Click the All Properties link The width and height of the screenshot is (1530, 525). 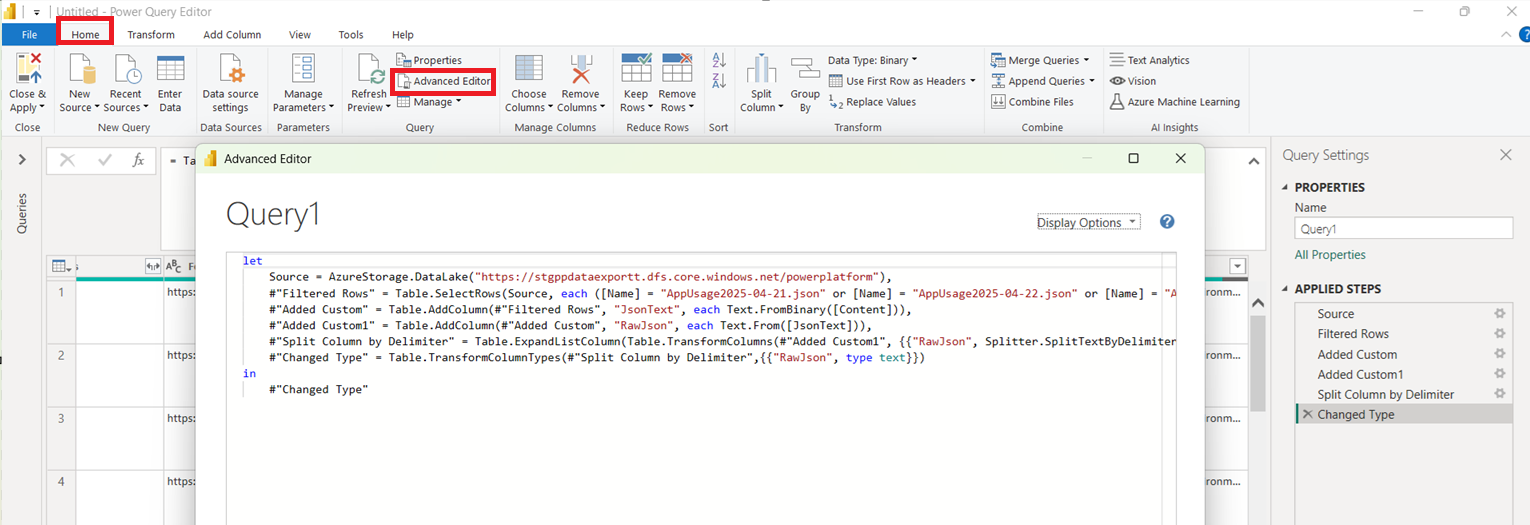click(x=1330, y=255)
